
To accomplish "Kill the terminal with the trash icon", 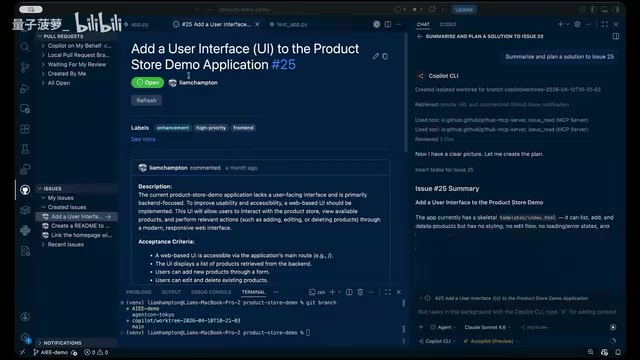I will pos(360,292).
